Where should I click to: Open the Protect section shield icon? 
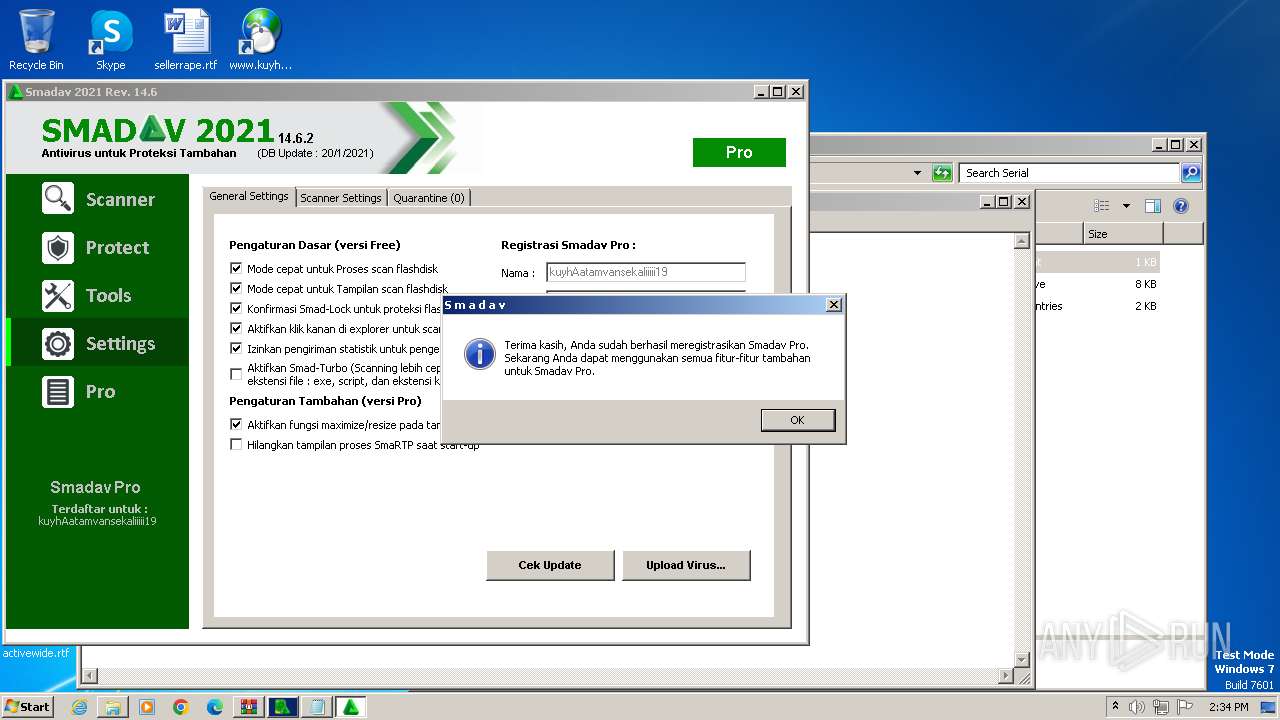tap(58, 247)
